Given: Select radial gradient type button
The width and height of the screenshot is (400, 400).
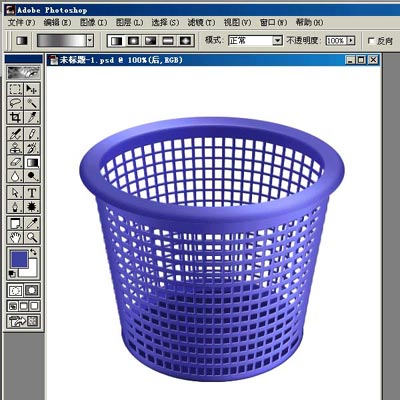Looking at the screenshot, I should tap(133, 41).
